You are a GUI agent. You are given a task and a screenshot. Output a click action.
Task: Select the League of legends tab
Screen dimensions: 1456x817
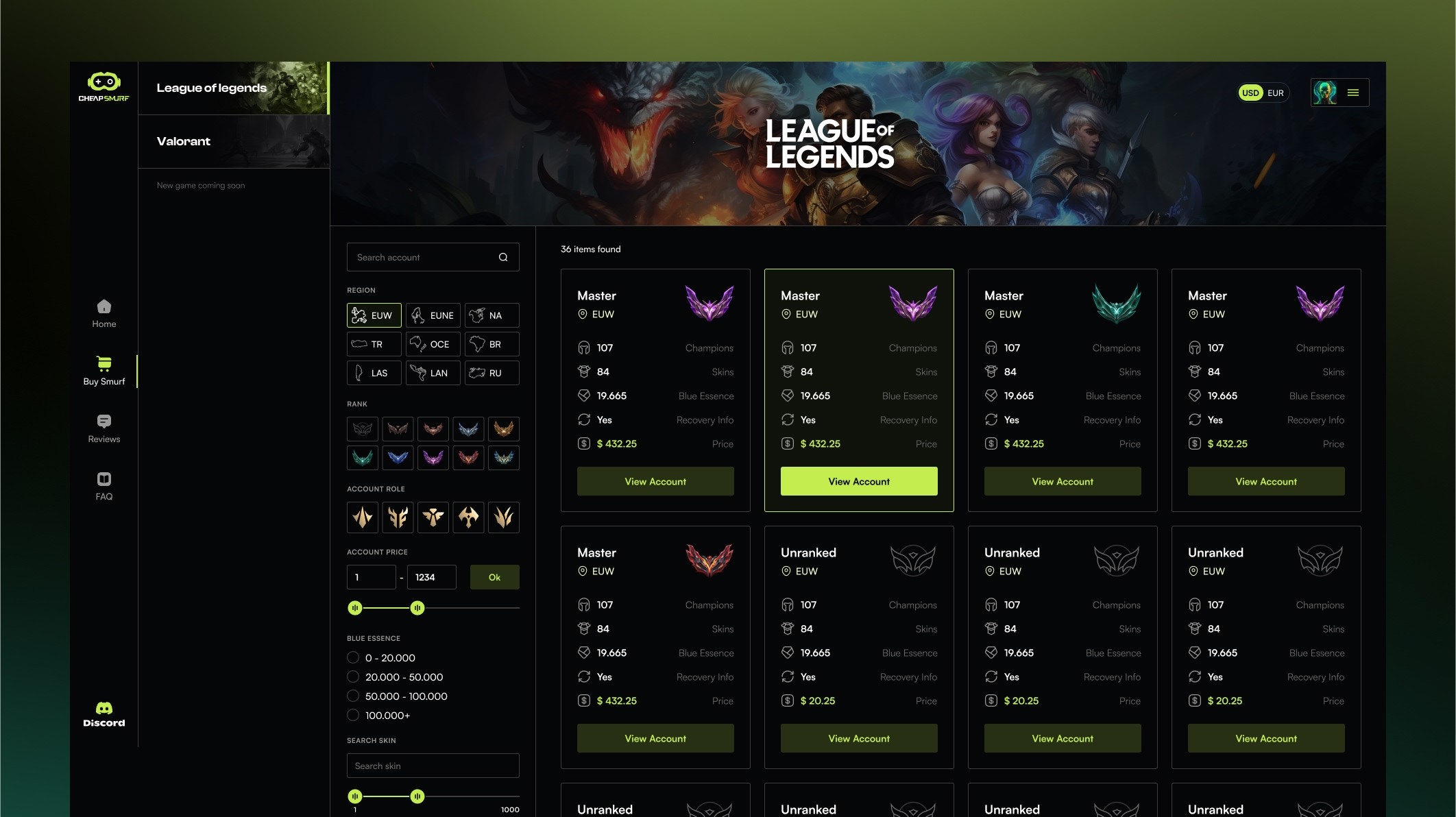[234, 88]
